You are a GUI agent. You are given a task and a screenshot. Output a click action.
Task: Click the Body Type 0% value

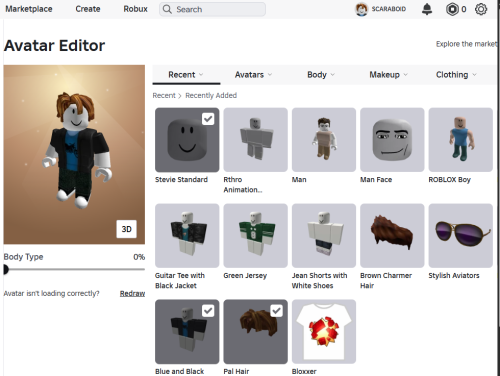[x=139, y=257]
